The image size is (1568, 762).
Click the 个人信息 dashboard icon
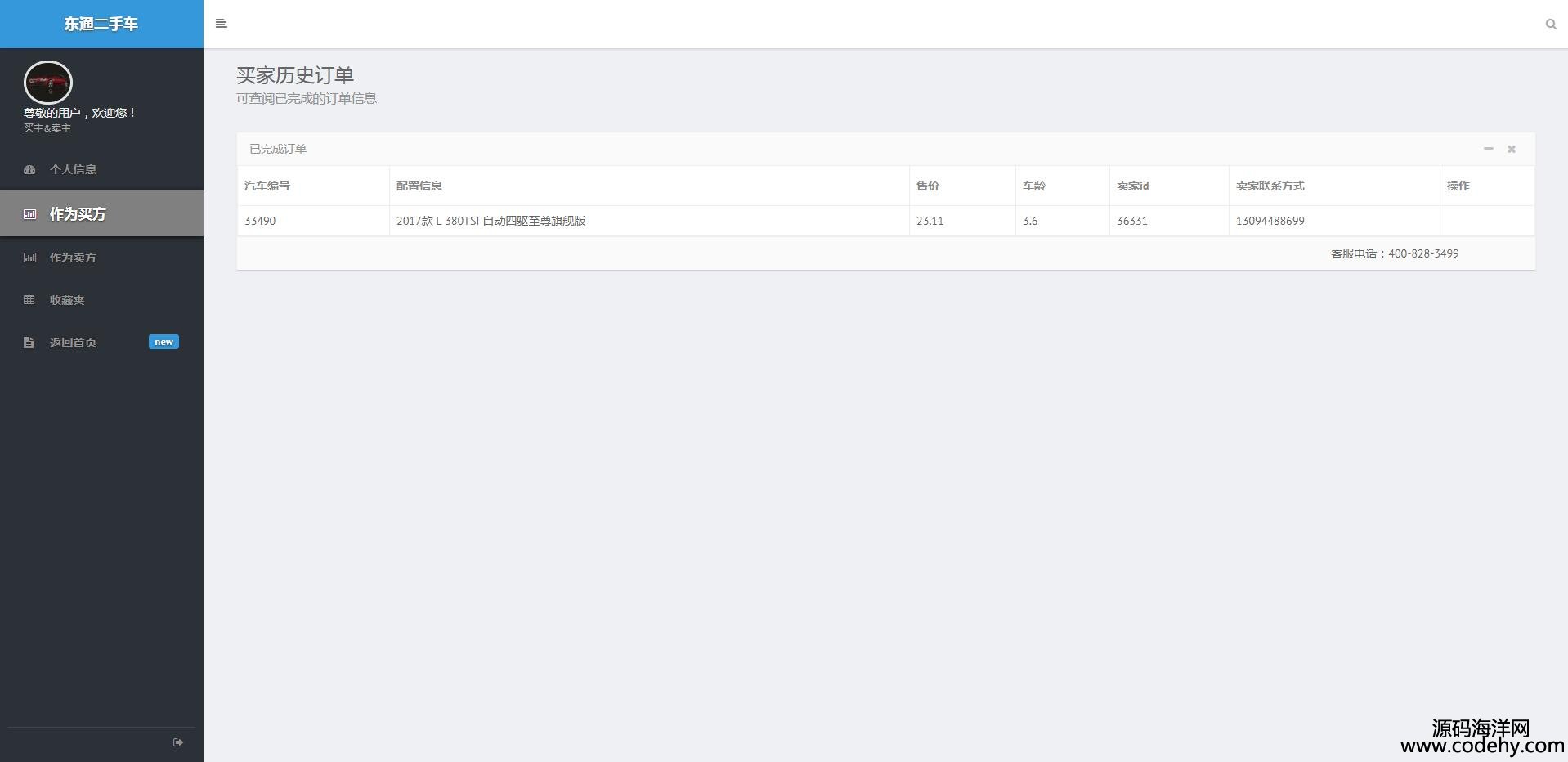coord(29,170)
